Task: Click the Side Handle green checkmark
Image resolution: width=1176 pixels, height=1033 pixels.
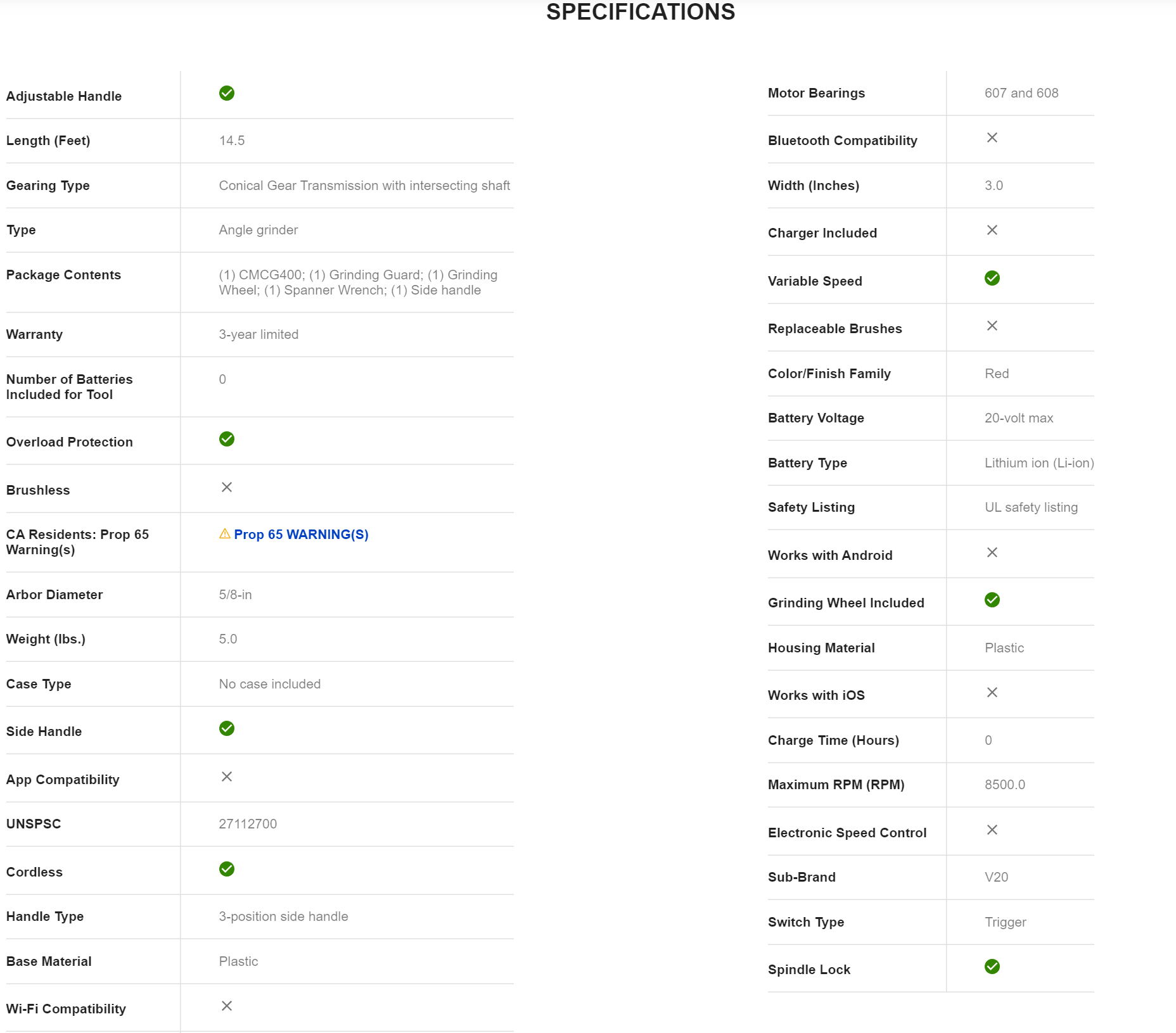Action: 227,728
